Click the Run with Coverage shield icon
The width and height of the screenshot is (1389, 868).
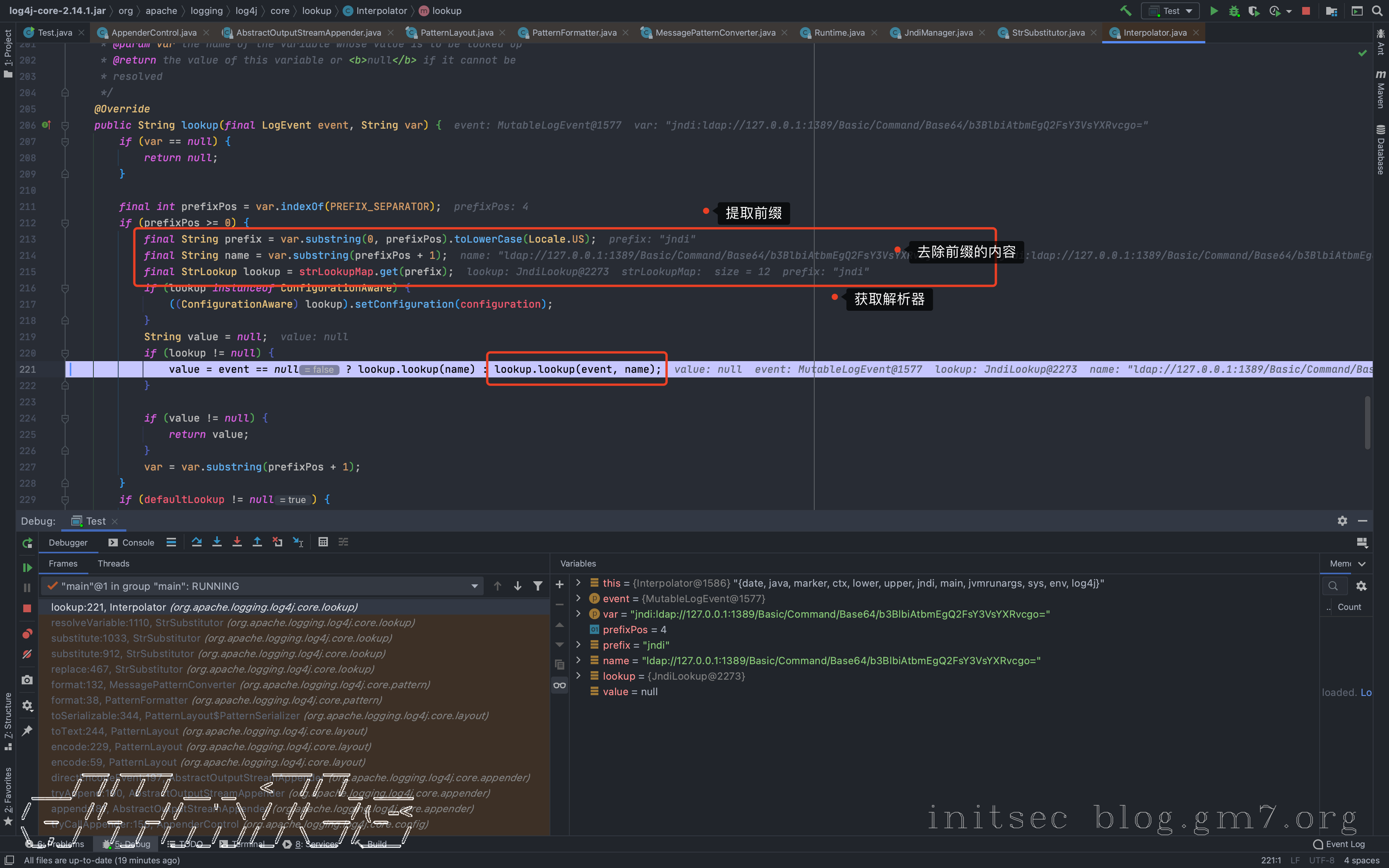(x=1253, y=11)
